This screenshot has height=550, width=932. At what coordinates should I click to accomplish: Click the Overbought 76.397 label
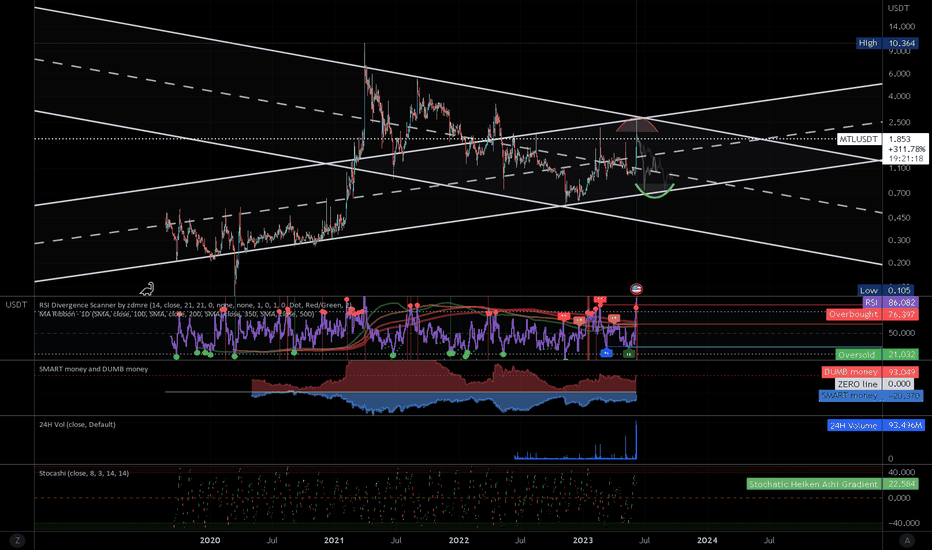point(872,314)
